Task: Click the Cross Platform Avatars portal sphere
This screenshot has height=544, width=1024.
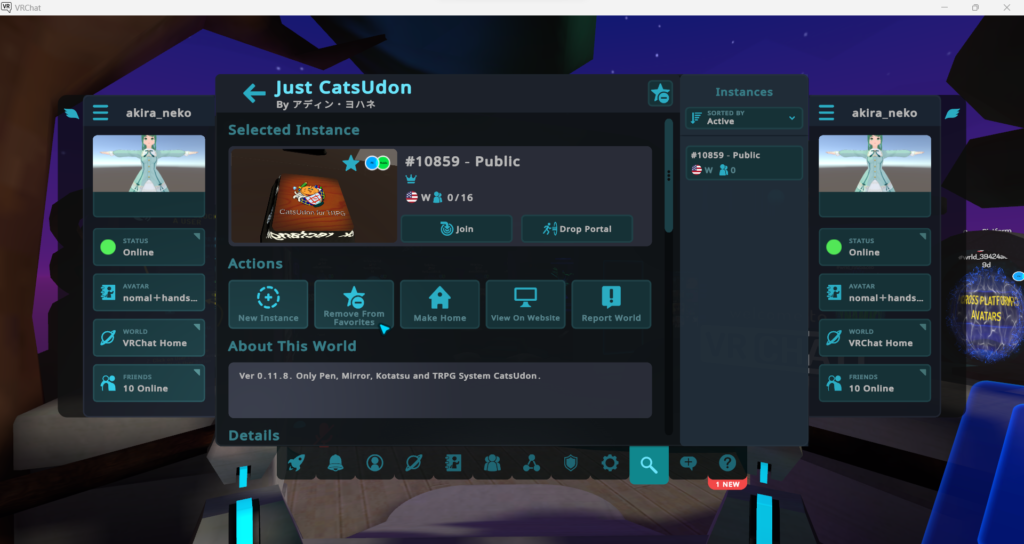Action: [985, 317]
